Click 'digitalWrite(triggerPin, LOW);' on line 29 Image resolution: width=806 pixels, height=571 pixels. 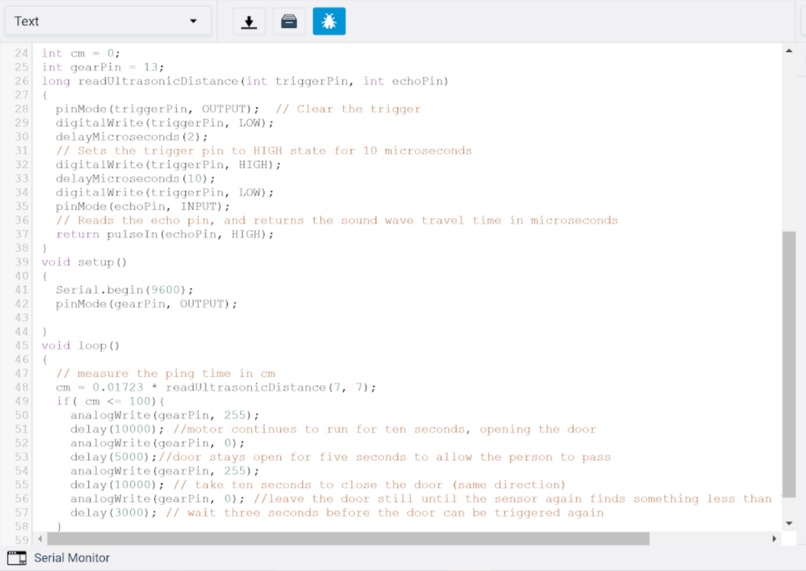pyautogui.click(x=164, y=123)
